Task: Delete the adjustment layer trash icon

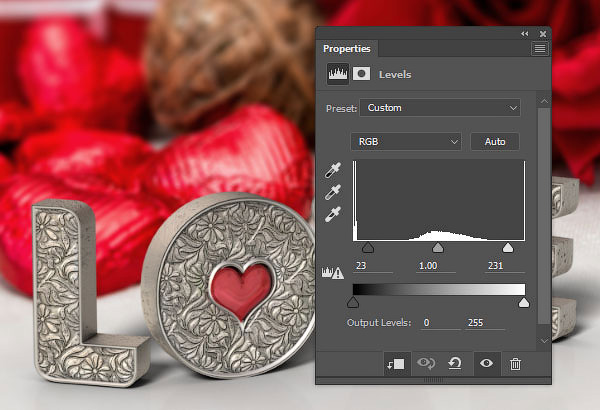Action: (x=515, y=364)
